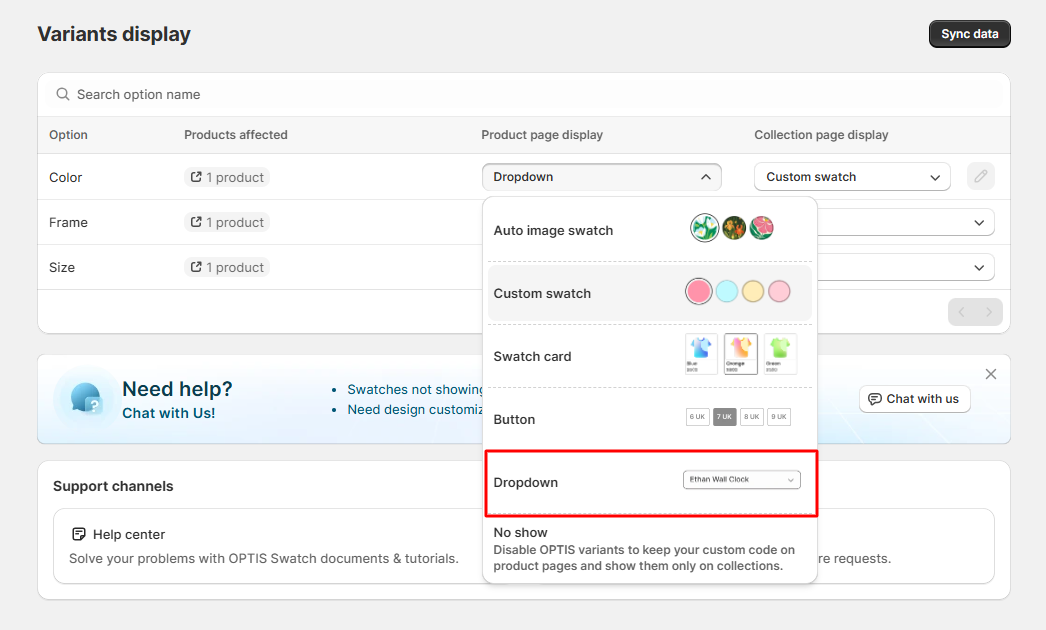Click the Product page display column header

click(542, 135)
